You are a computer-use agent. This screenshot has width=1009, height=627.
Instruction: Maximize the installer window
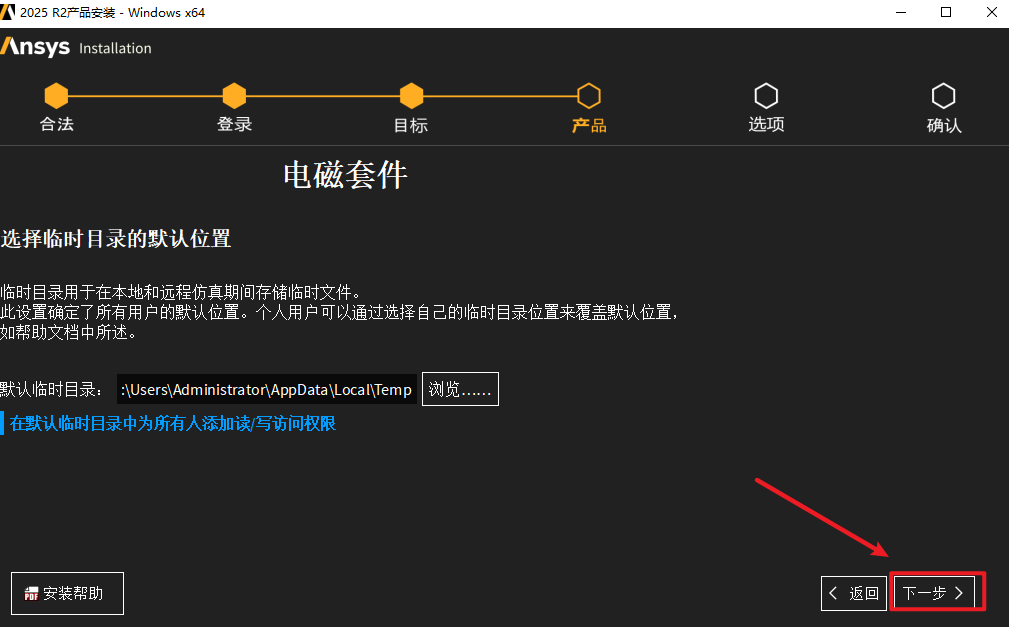946,12
